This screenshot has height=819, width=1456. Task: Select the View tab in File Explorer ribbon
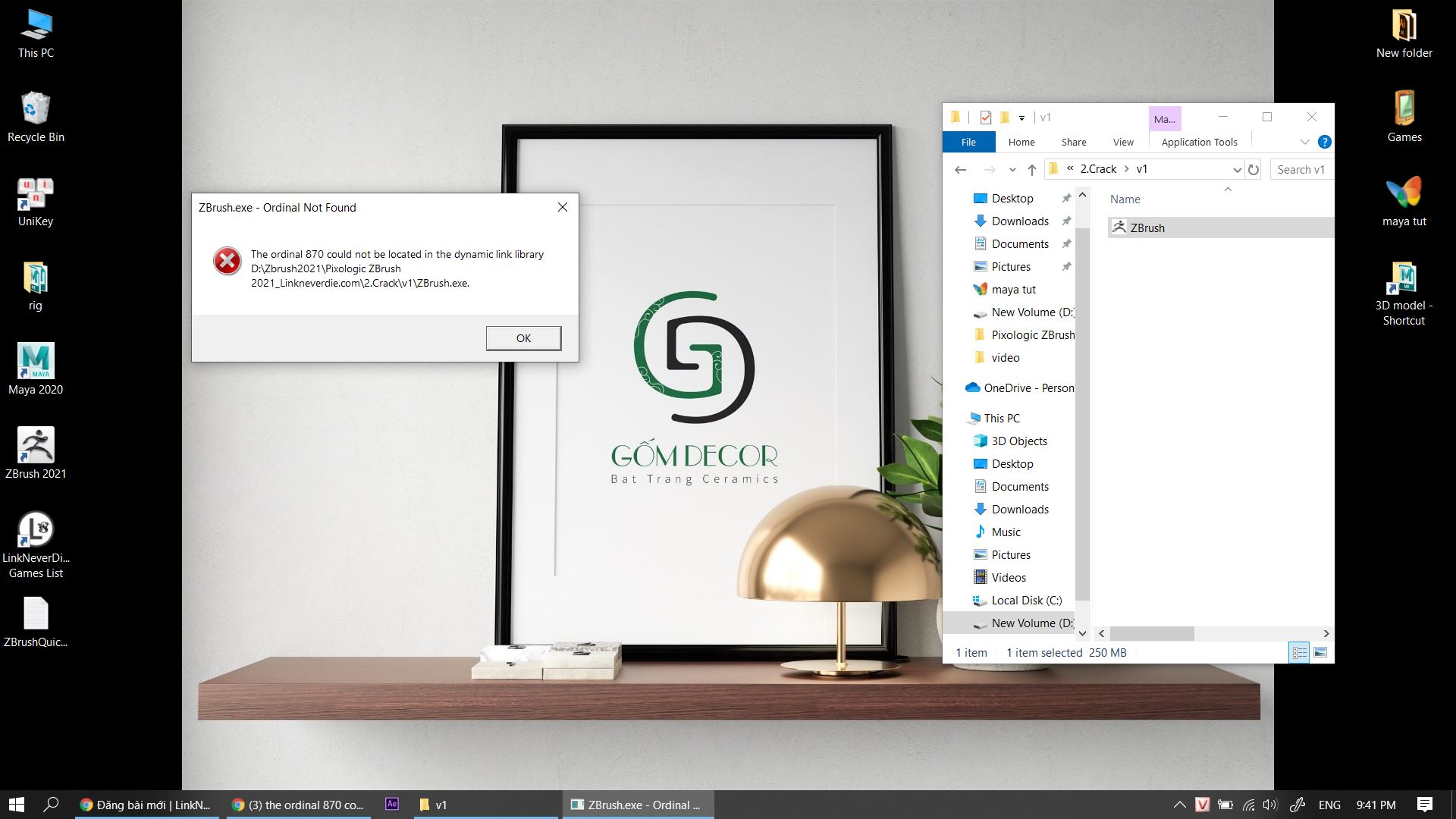tap(1124, 142)
